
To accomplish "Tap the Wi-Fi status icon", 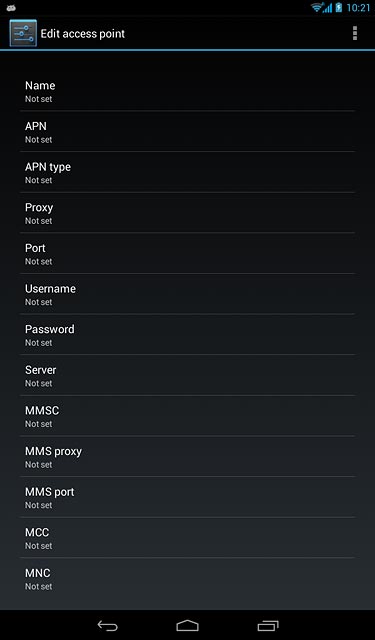I will click(x=317, y=7).
